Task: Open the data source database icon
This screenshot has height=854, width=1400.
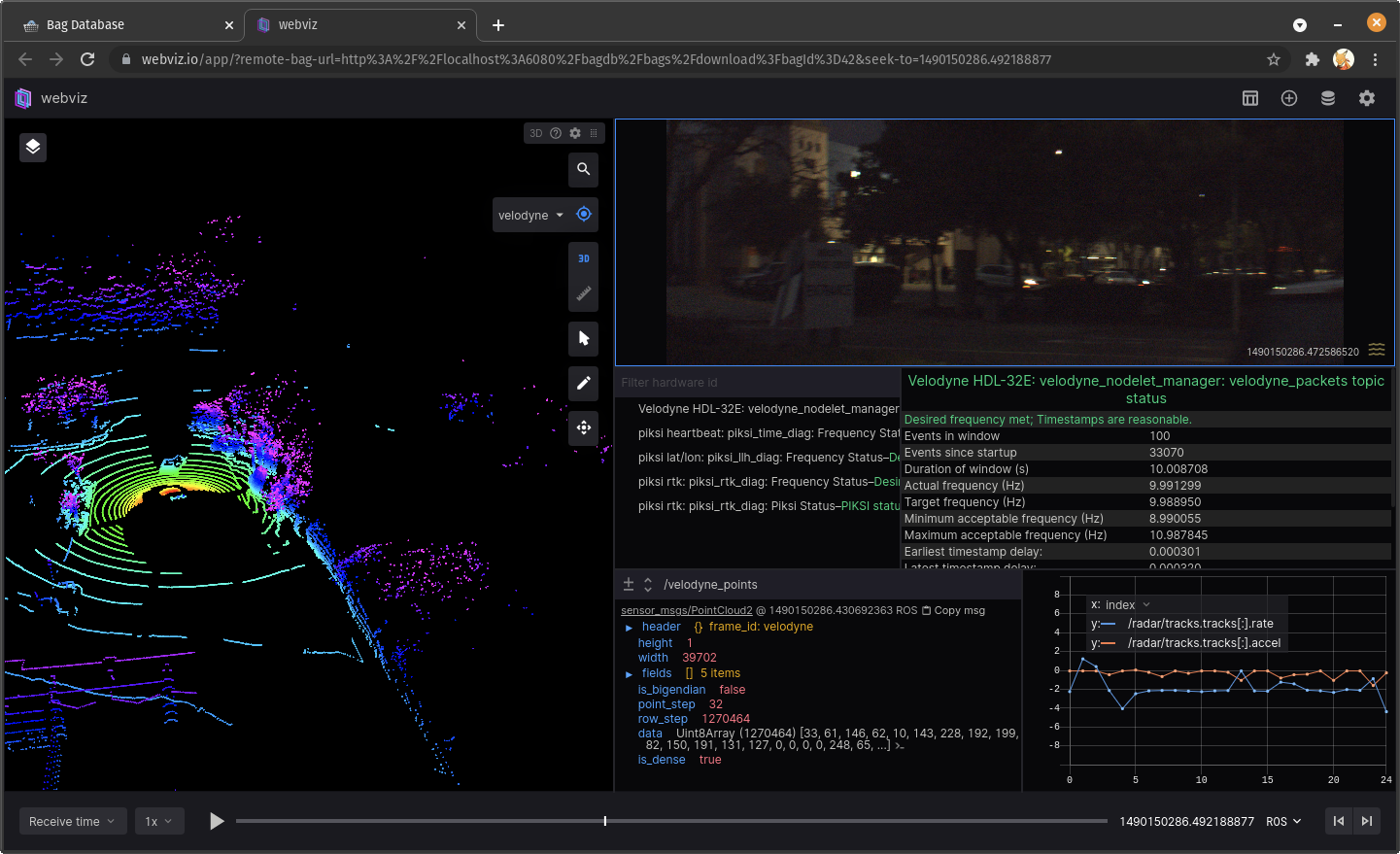Action: (x=1328, y=98)
